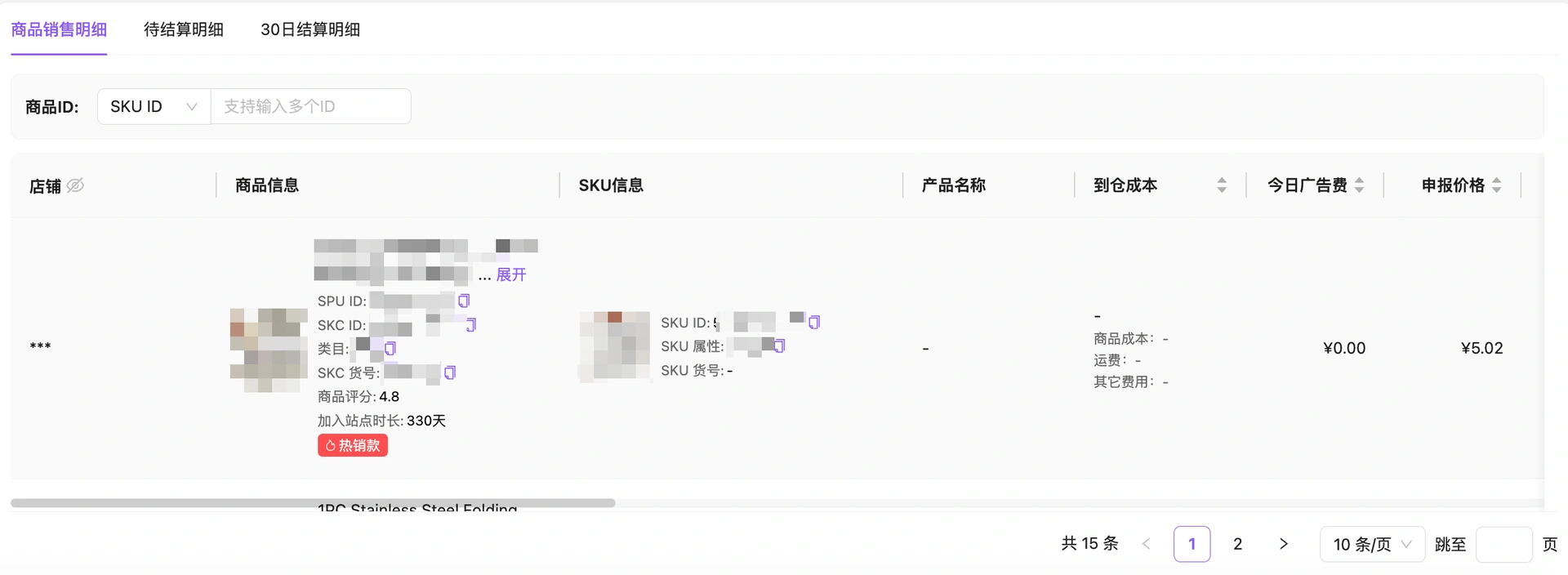Expand product title with 展开 link

click(x=511, y=274)
